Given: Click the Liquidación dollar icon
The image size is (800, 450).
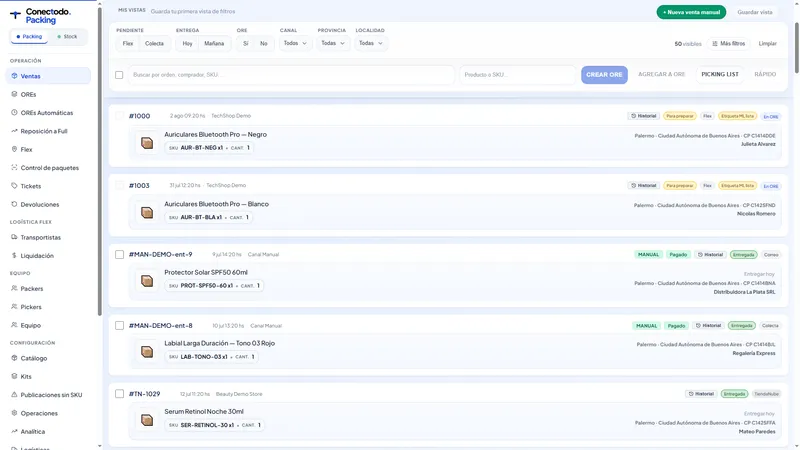Looking at the screenshot, I should [x=14, y=256].
